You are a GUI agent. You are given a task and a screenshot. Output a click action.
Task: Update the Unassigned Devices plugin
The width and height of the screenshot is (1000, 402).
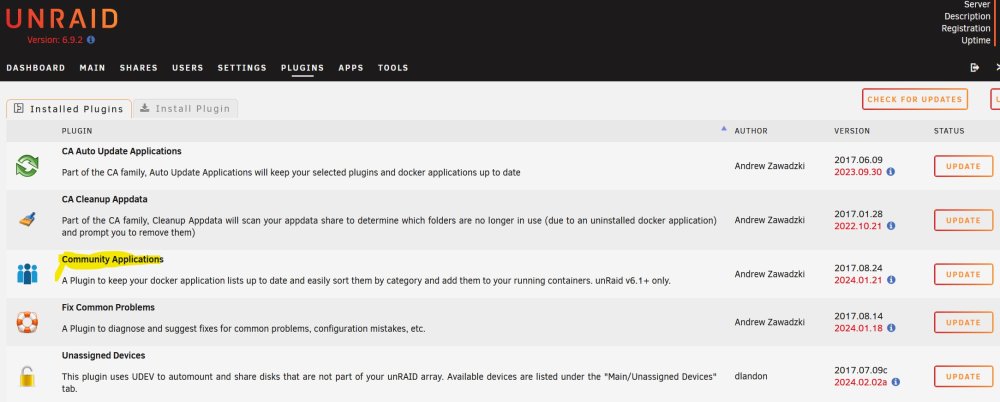point(963,376)
